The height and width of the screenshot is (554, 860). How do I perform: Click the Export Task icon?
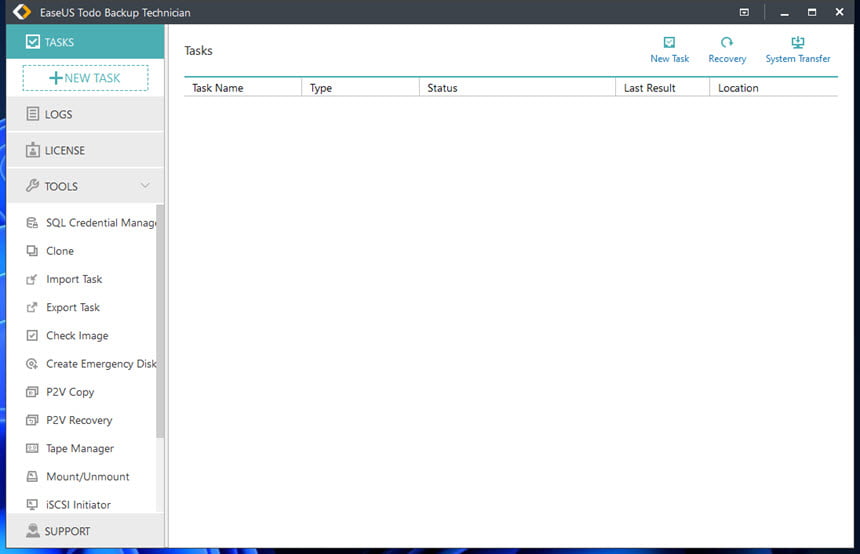click(32, 307)
